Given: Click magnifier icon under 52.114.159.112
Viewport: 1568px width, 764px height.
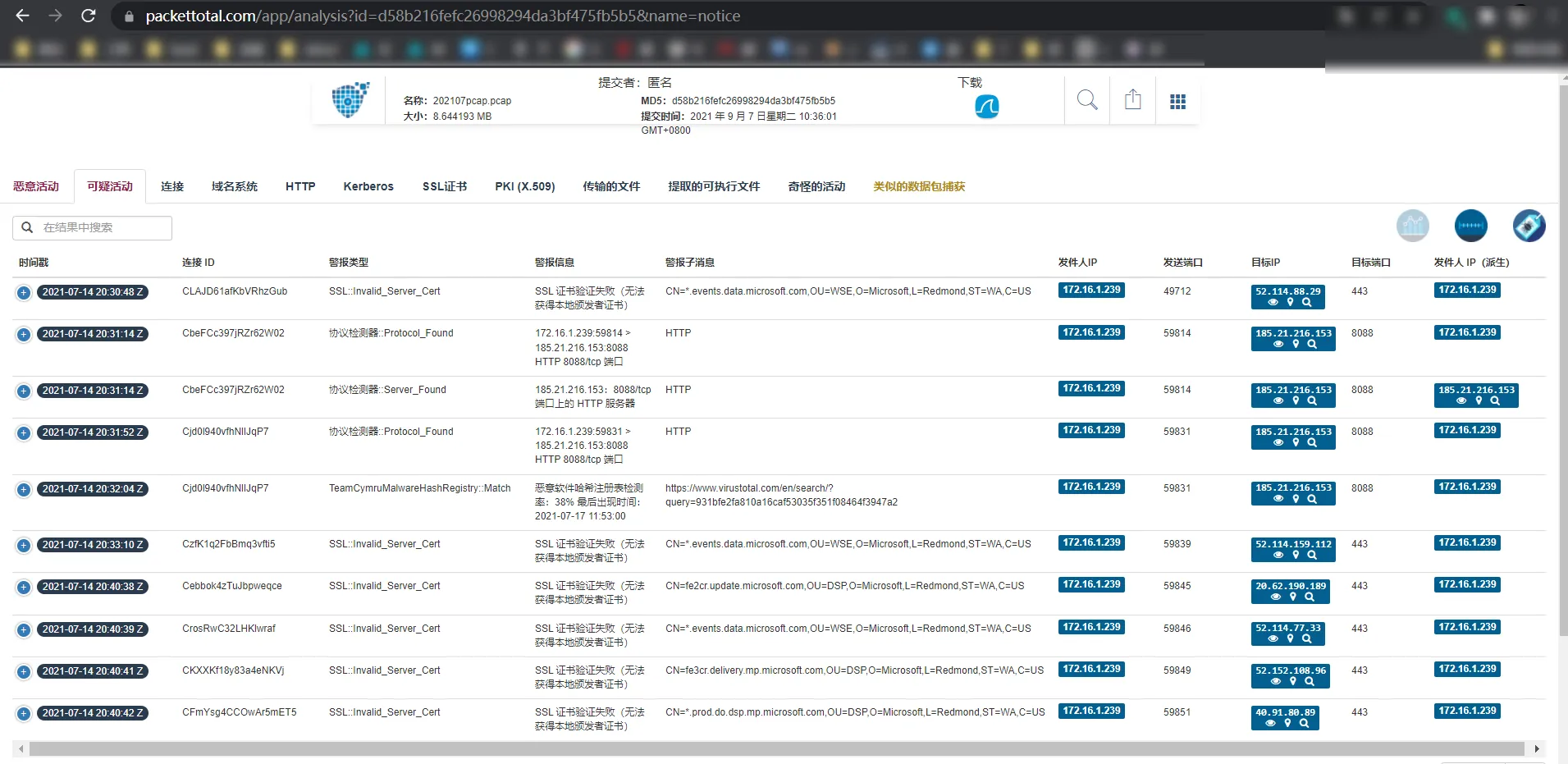Looking at the screenshot, I should click(1312, 555).
